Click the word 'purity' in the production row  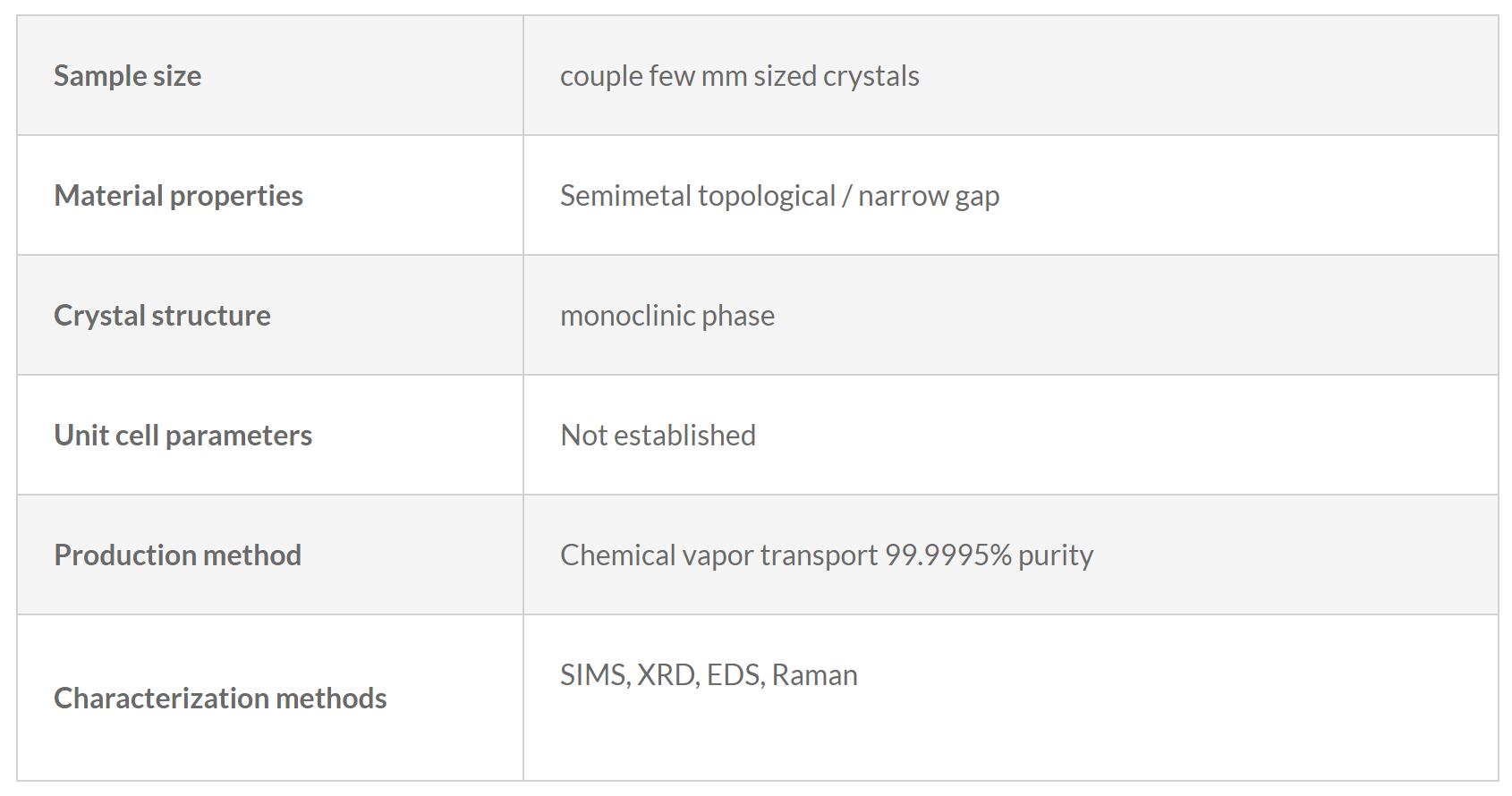pos(1055,555)
